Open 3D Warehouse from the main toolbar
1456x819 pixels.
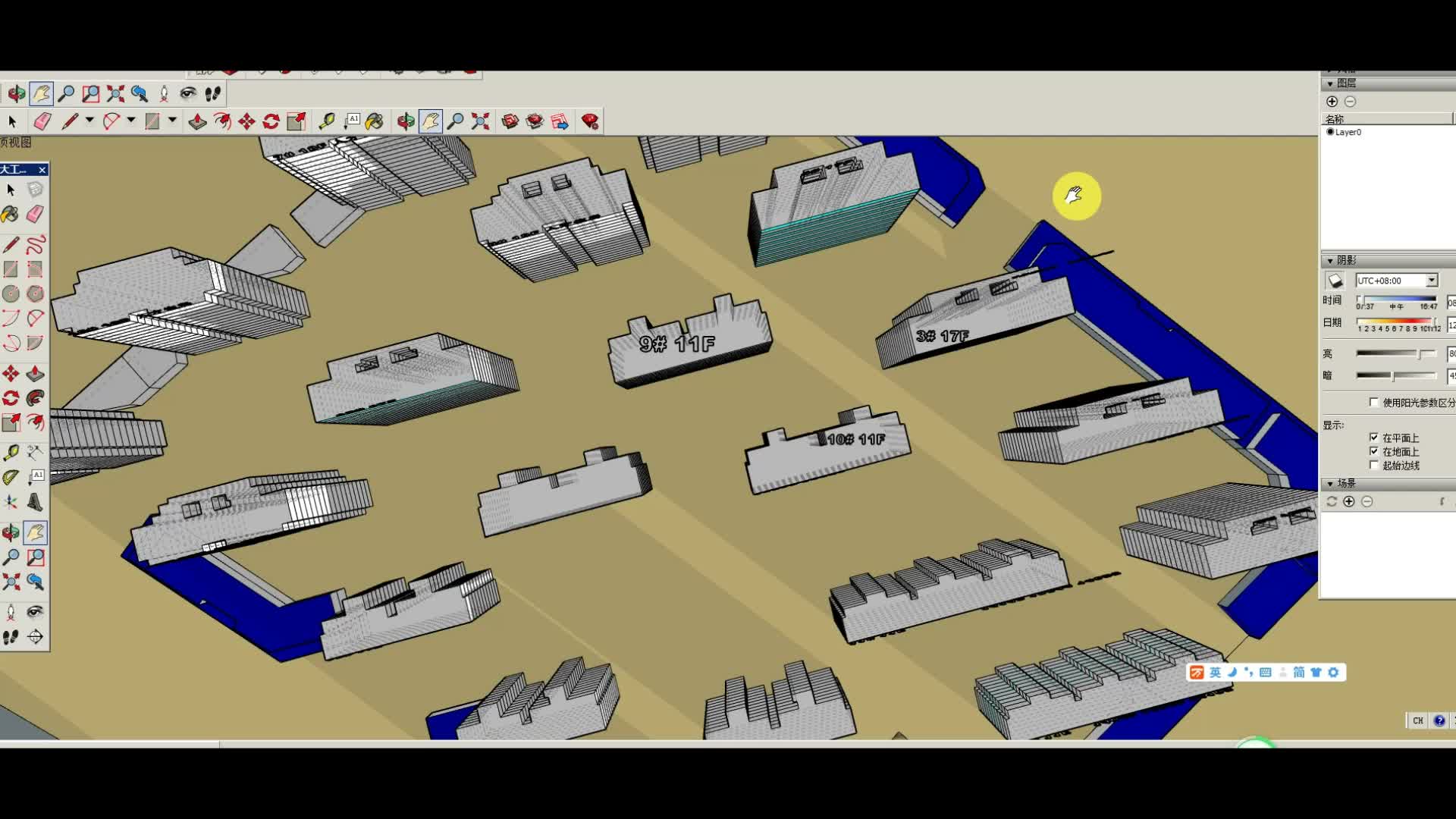tap(510, 121)
